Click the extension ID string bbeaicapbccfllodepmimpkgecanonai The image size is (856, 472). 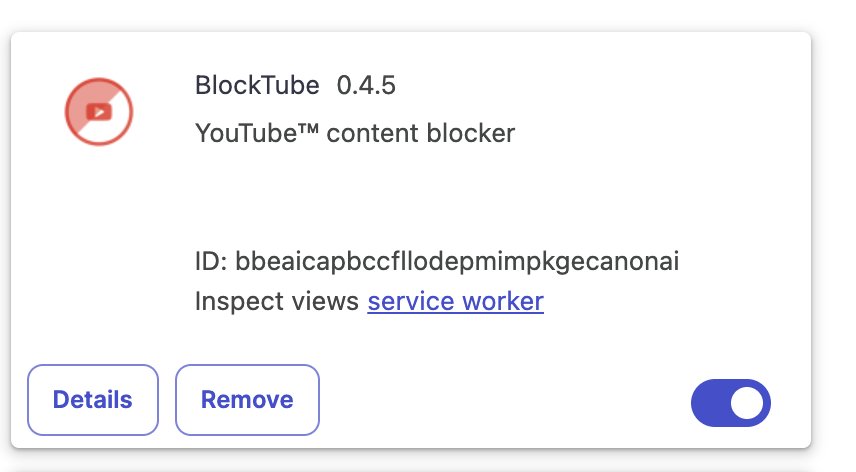pos(457,261)
